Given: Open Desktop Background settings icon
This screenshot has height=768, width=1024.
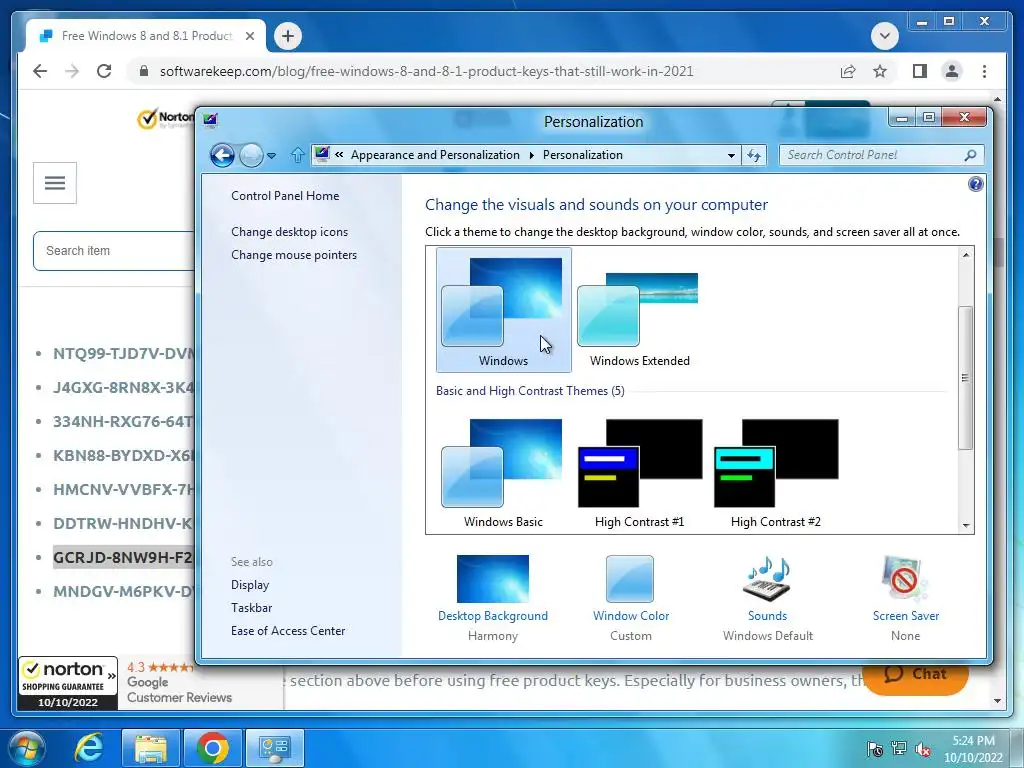Looking at the screenshot, I should (x=492, y=579).
